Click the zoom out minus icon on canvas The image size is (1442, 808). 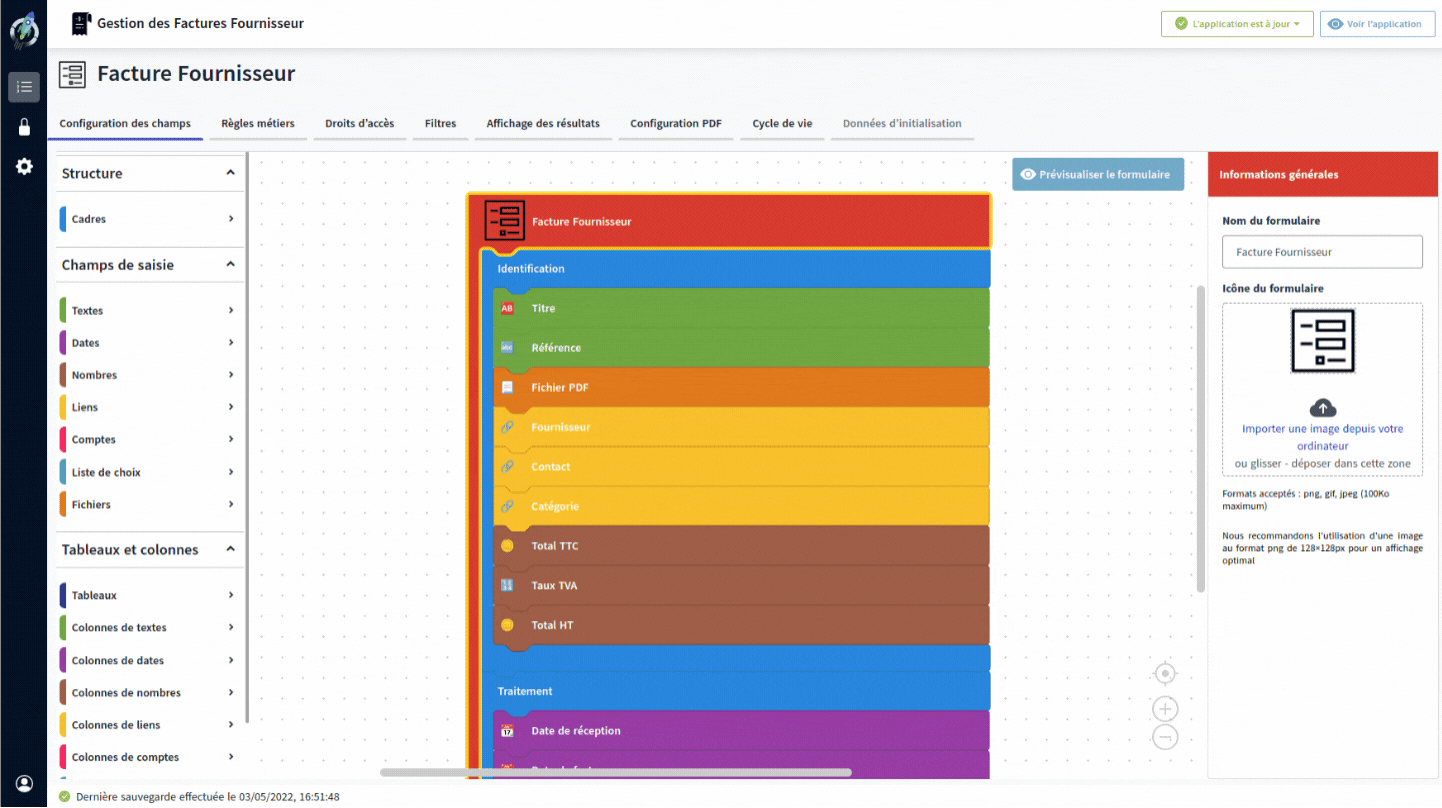pos(1165,738)
